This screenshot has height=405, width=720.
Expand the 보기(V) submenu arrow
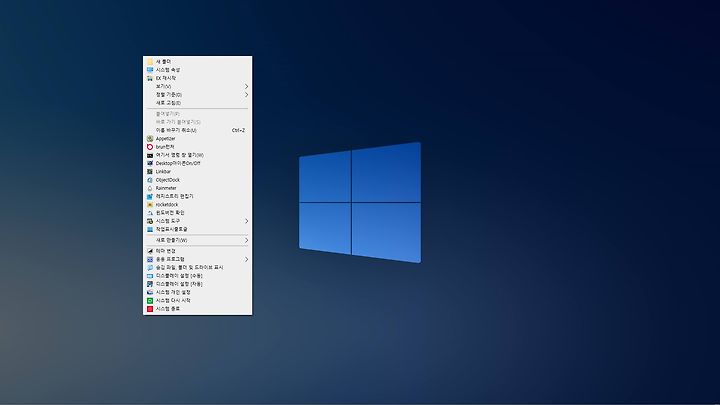(246, 86)
